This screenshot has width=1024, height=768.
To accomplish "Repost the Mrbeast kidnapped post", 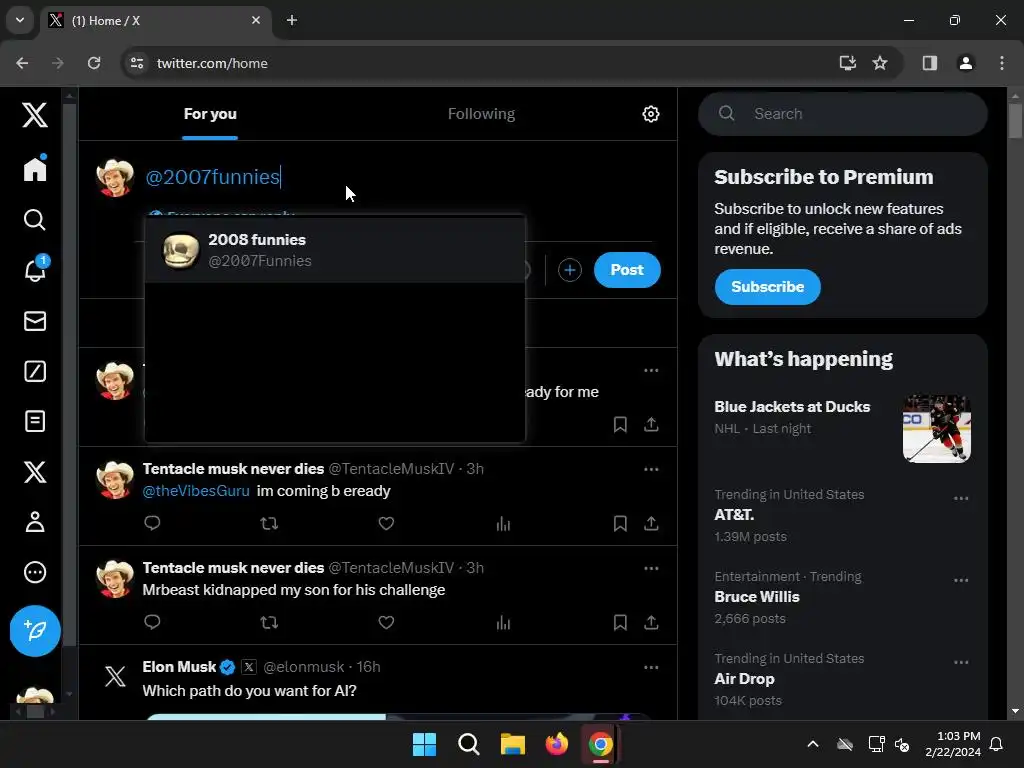I will pyautogui.click(x=269, y=622).
